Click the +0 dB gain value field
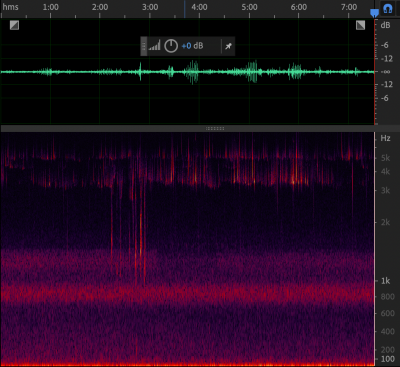 [x=192, y=46]
